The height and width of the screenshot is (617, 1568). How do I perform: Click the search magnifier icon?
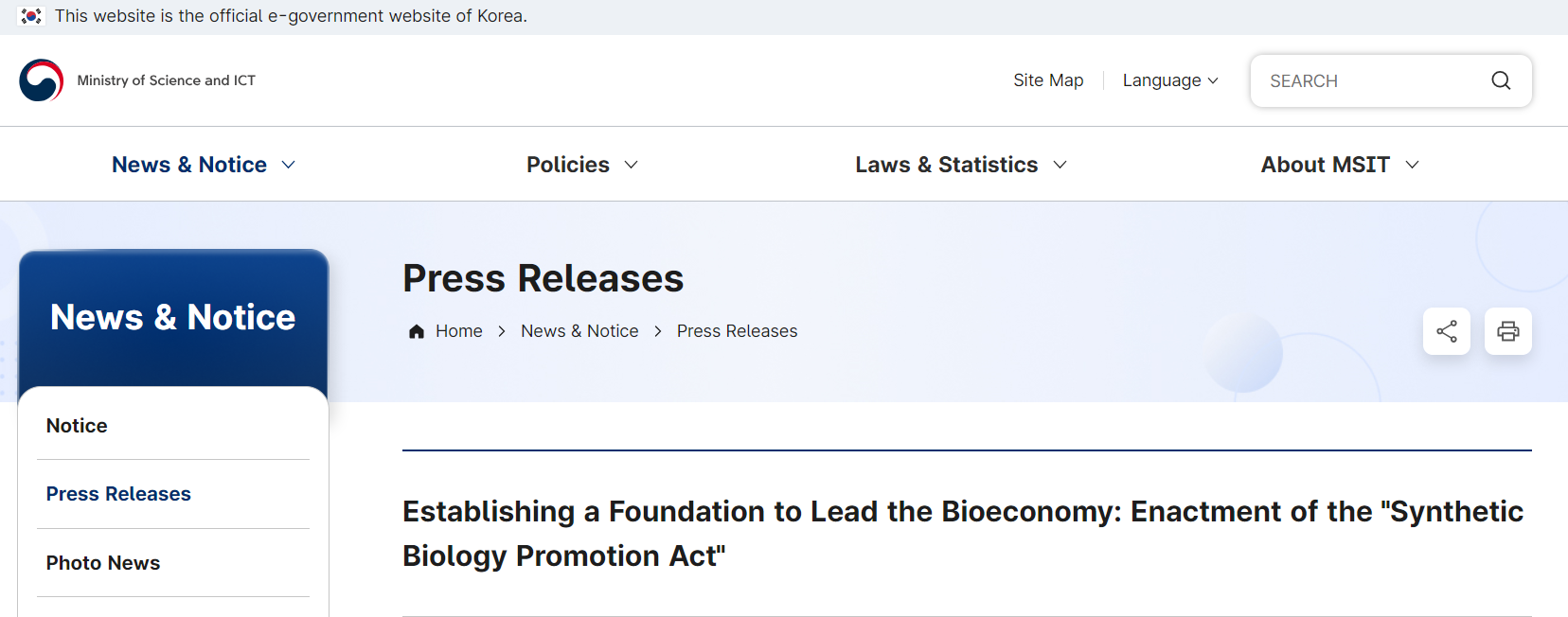1501,80
